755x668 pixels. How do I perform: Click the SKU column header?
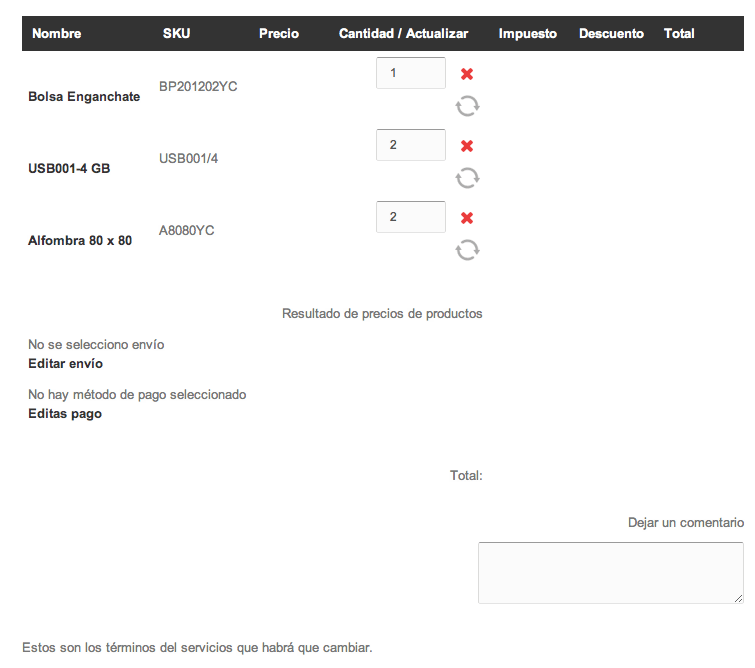(176, 33)
